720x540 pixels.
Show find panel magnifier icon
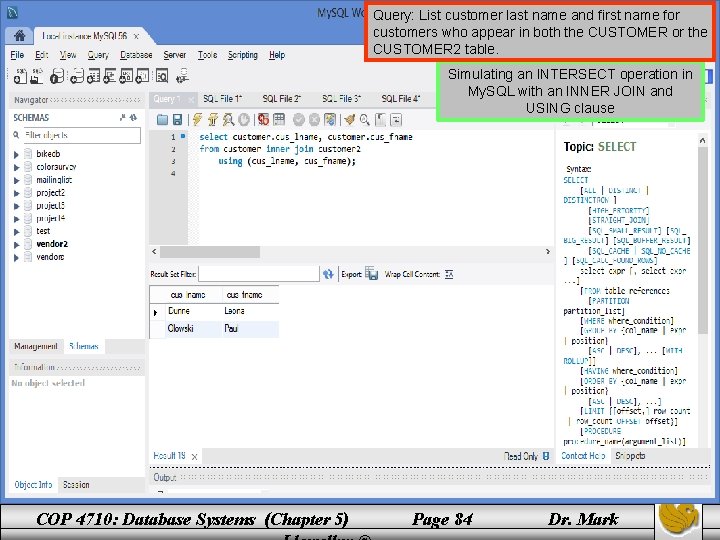(365, 120)
